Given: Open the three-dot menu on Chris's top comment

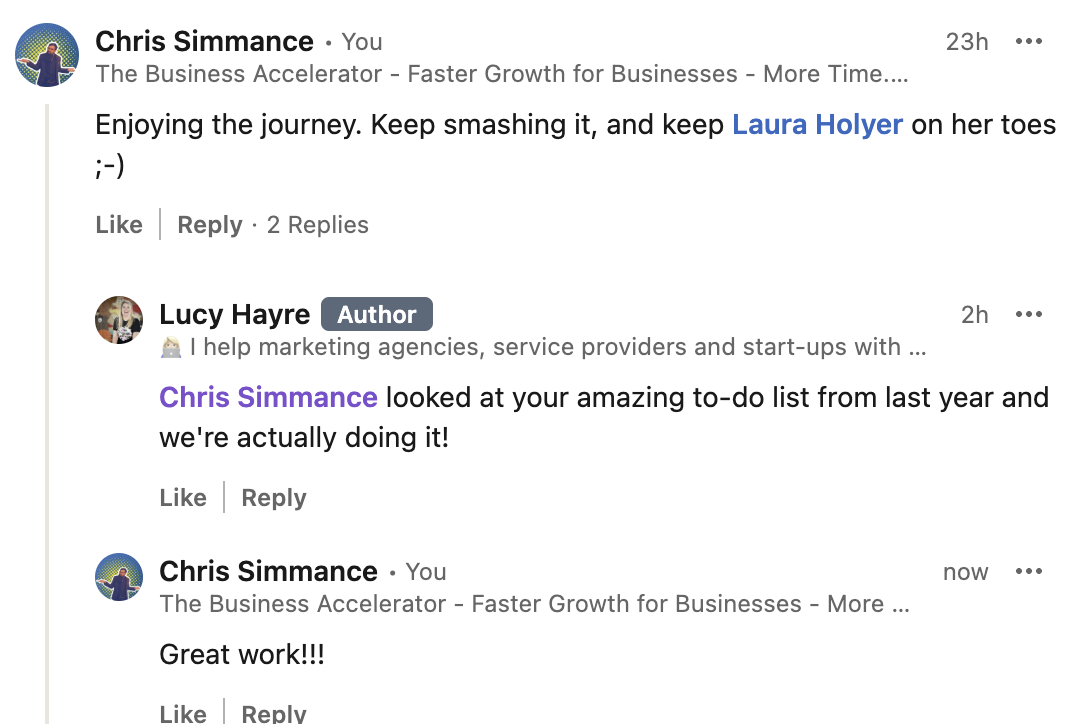Looking at the screenshot, I should click(x=1028, y=42).
